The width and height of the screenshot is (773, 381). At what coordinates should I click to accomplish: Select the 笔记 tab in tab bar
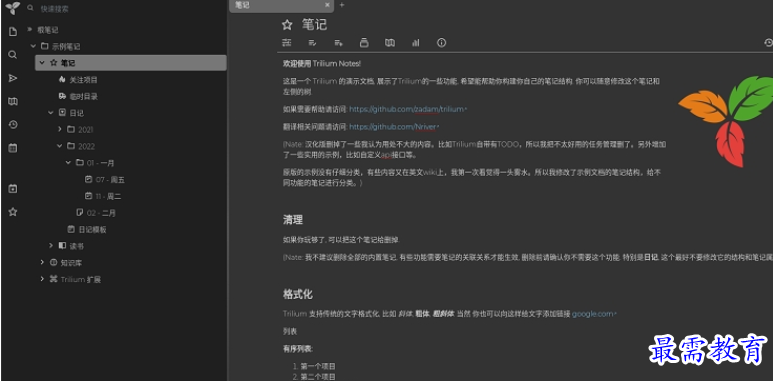(281, 5)
